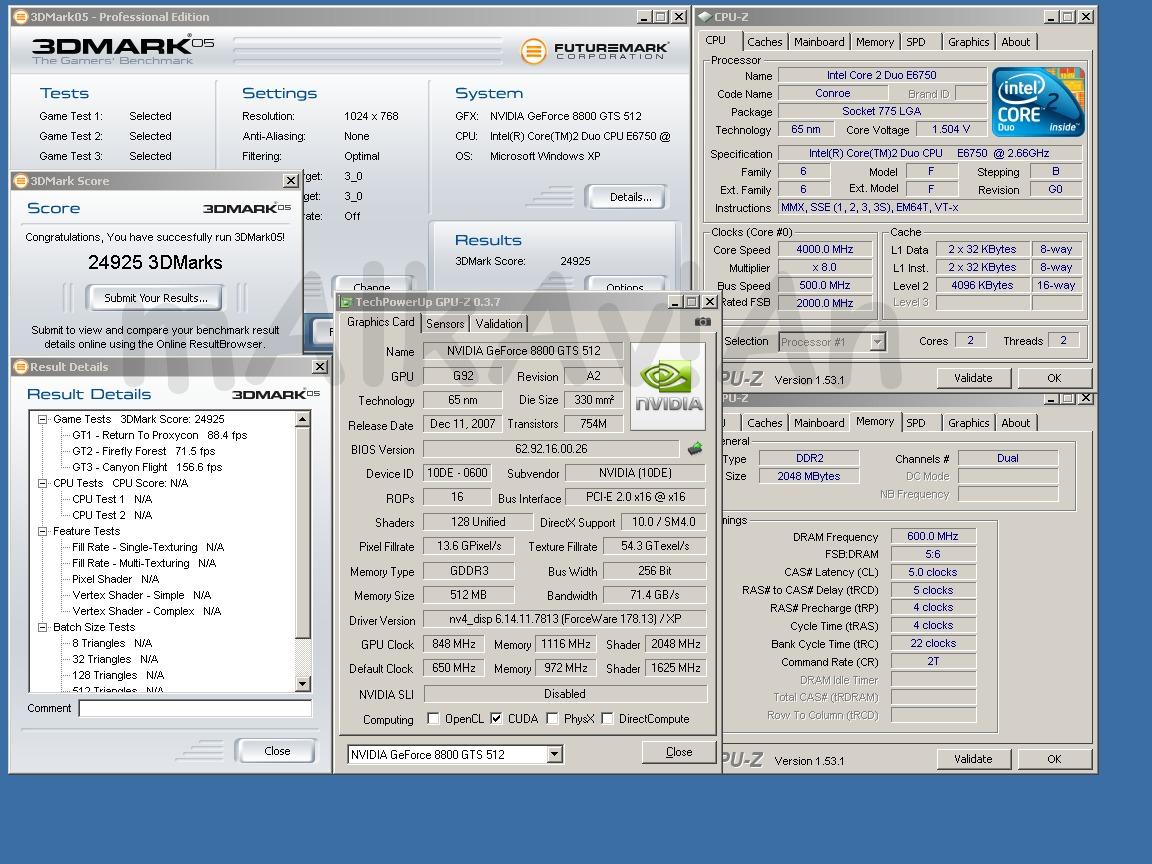Minimize the TechPowerUp GPU-Z window

point(674,302)
